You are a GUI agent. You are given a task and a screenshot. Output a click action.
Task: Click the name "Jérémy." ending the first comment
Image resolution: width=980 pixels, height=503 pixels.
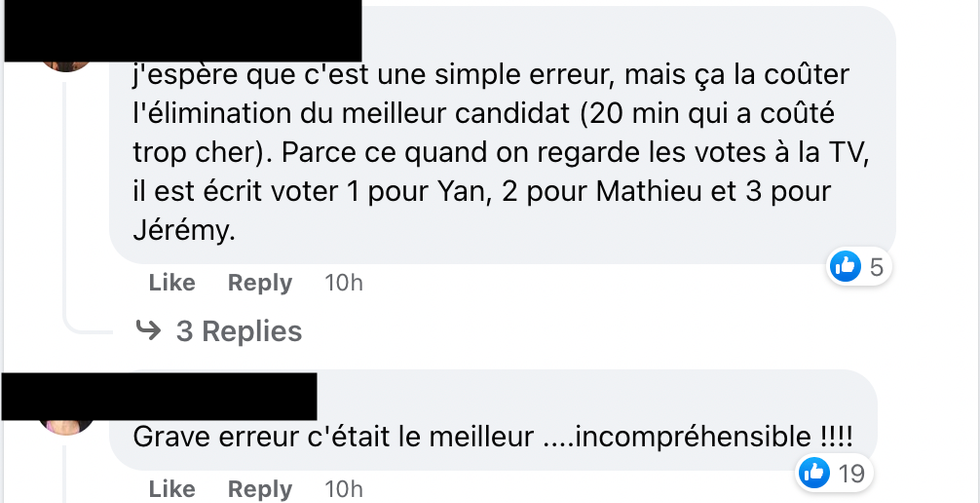point(184,230)
